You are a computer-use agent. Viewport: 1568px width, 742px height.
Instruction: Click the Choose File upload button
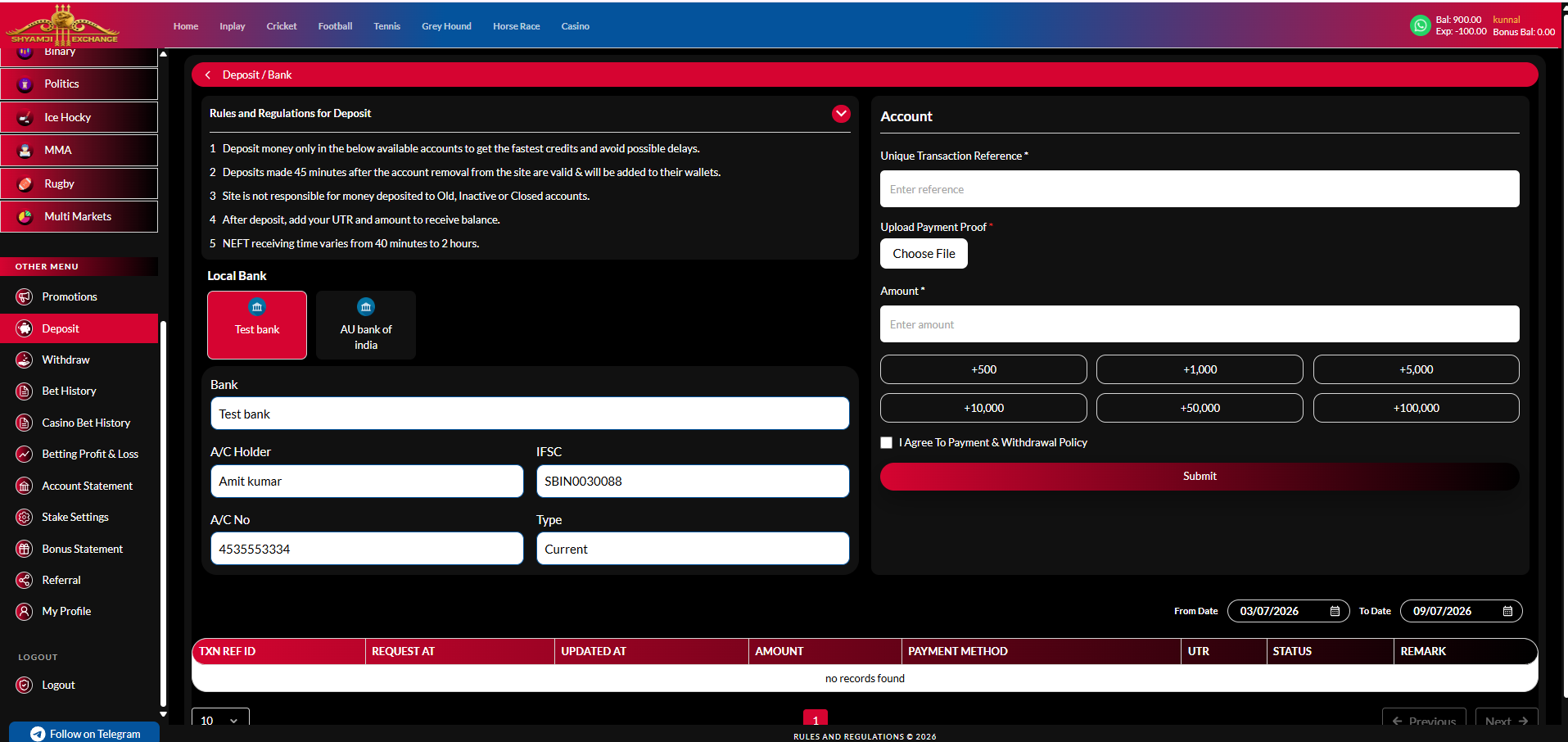coord(924,254)
